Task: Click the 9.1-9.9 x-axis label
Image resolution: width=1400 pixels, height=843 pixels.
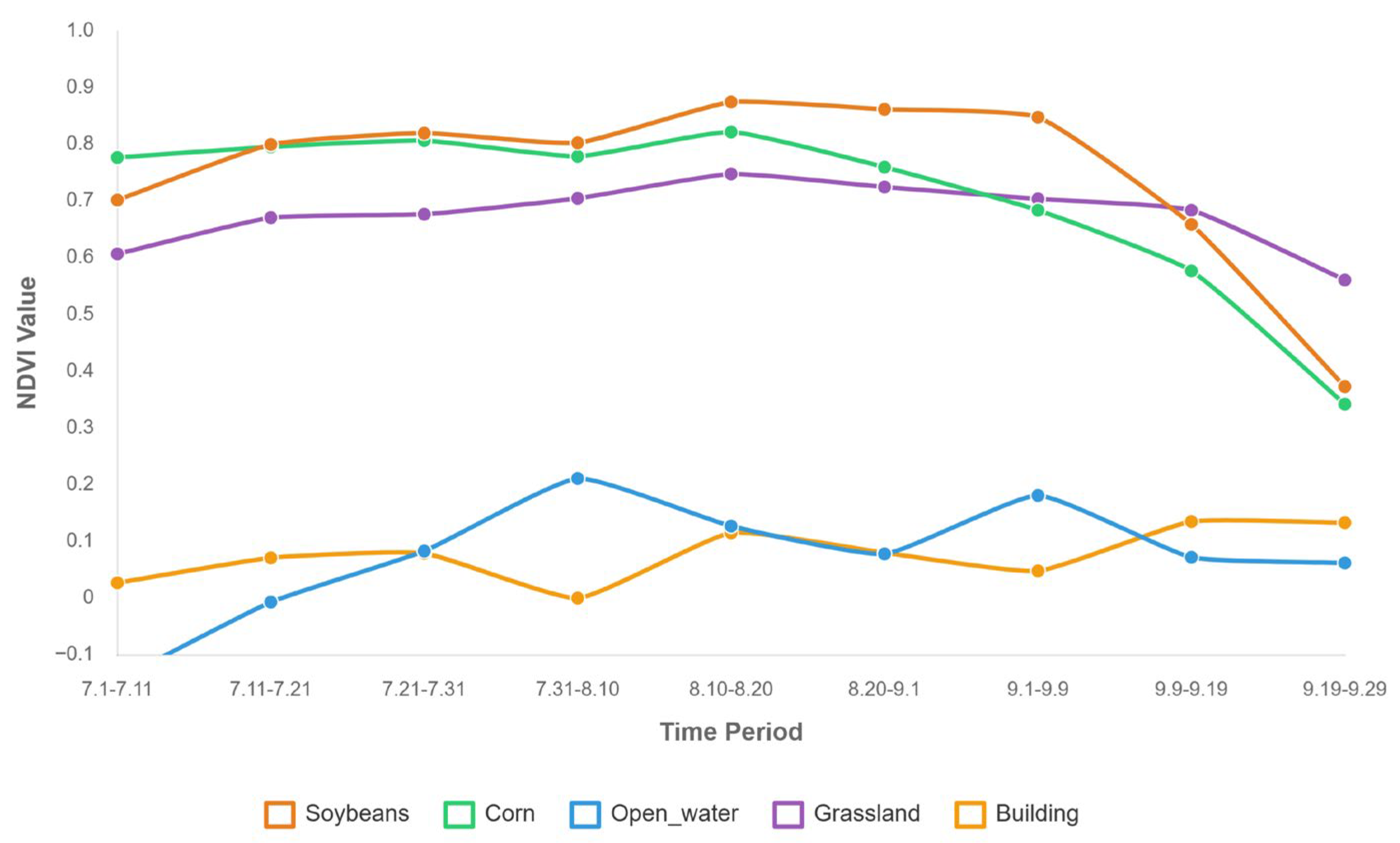Action: click(1037, 689)
